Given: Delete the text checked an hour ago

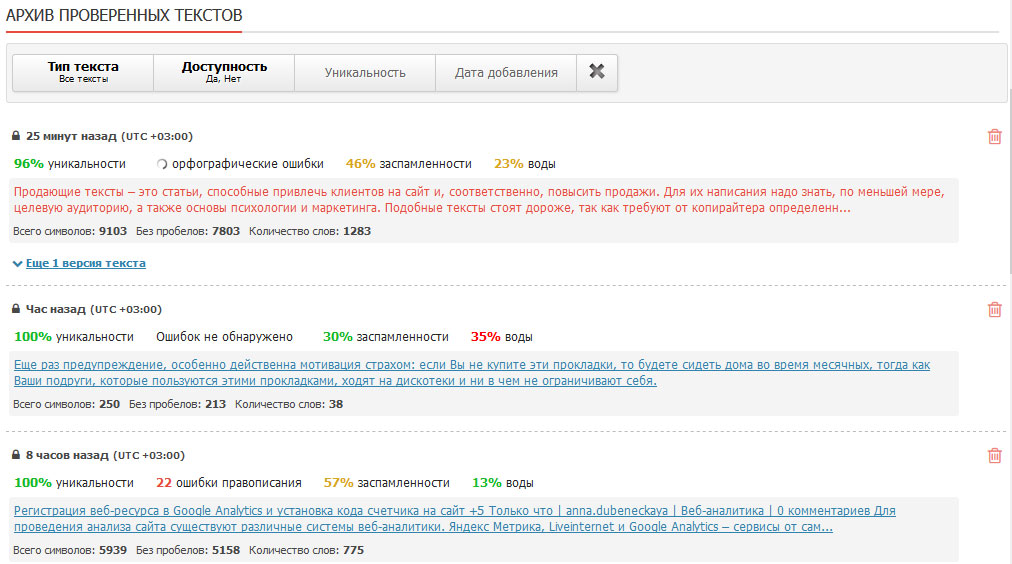Looking at the screenshot, I should (995, 310).
